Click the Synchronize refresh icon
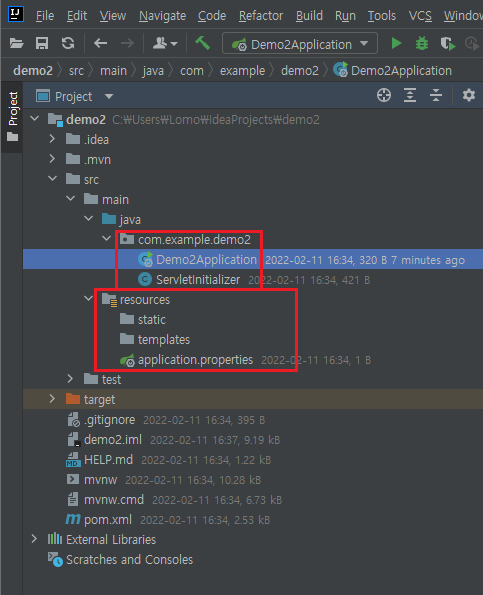The image size is (483, 595). (x=68, y=43)
